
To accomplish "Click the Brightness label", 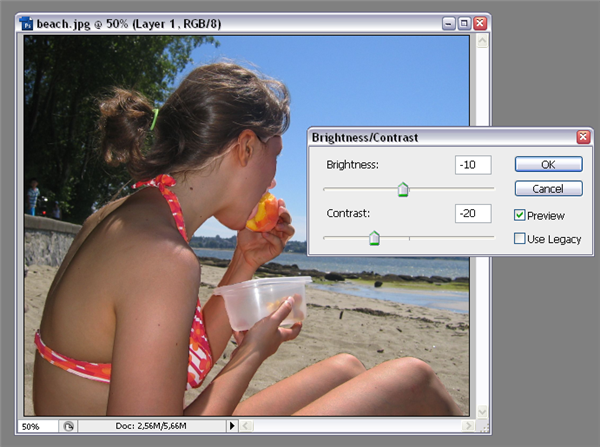I will pos(352,165).
